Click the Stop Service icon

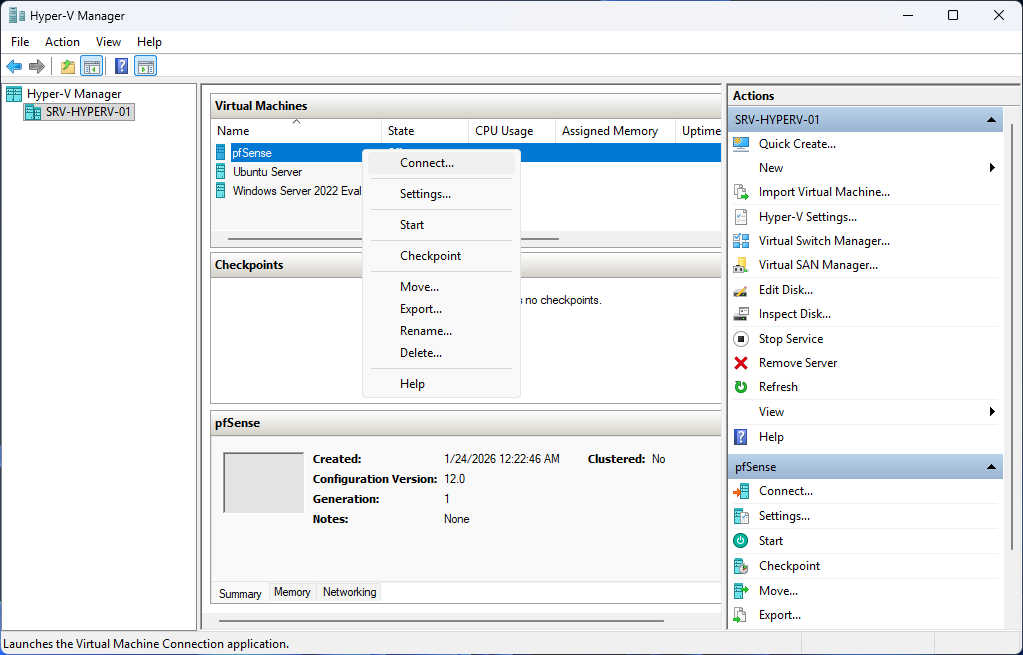(x=741, y=339)
